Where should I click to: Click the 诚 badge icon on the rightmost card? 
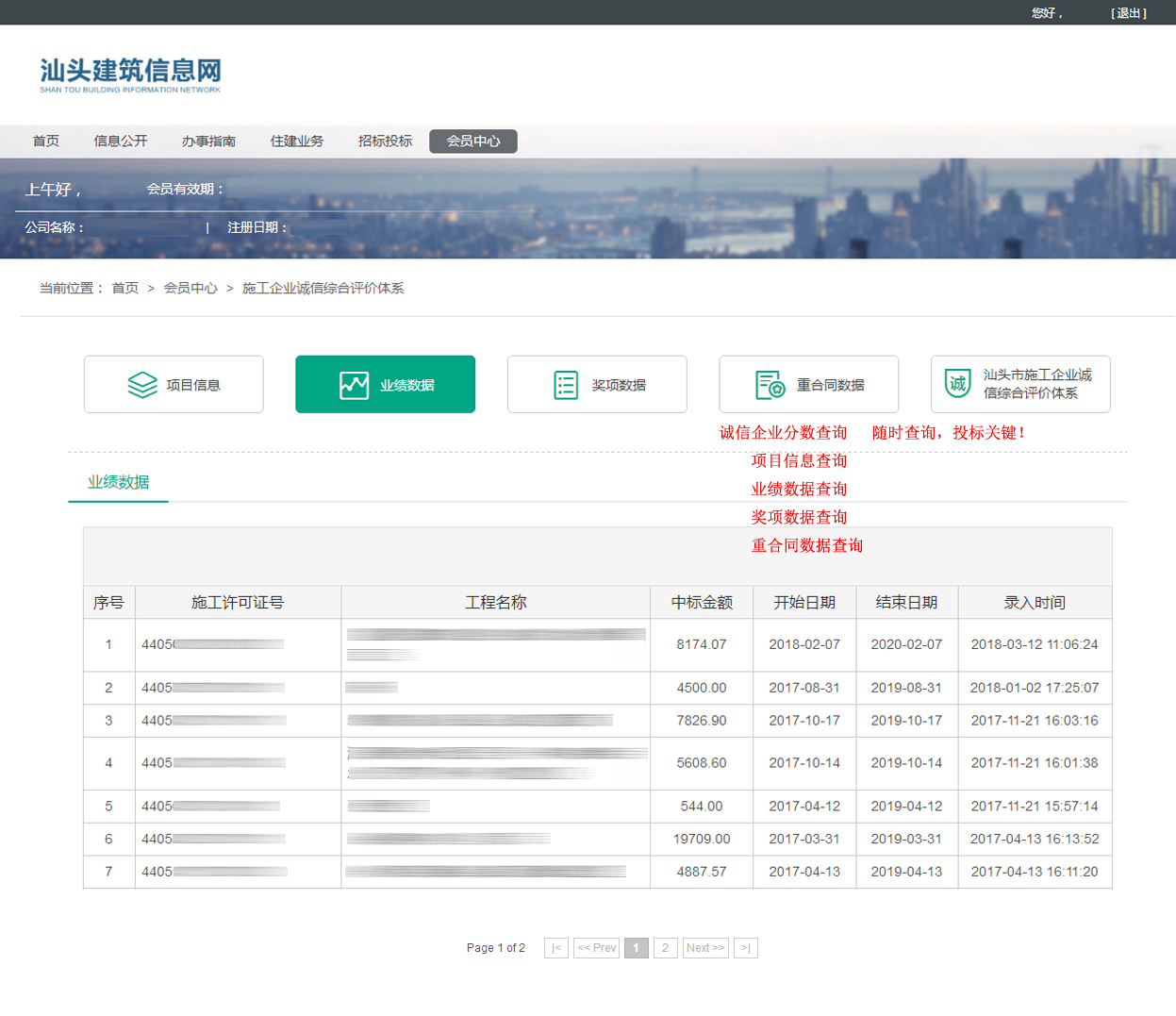[x=956, y=384]
